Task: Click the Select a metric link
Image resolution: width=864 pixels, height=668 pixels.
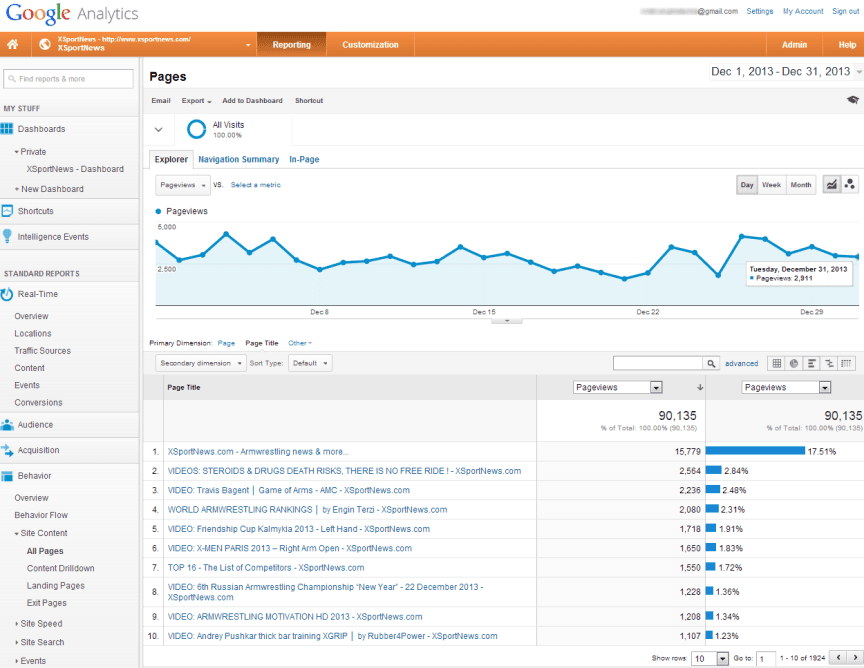Action: point(256,185)
